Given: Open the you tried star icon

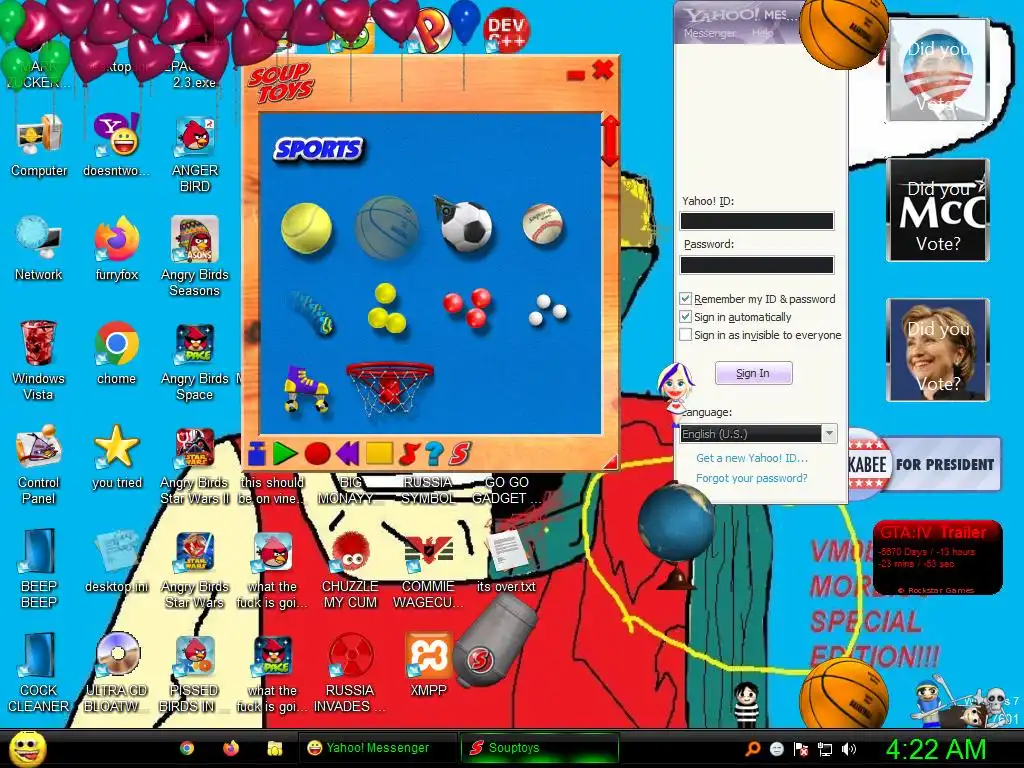Looking at the screenshot, I should pyautogui.click(x=117, y=456).
